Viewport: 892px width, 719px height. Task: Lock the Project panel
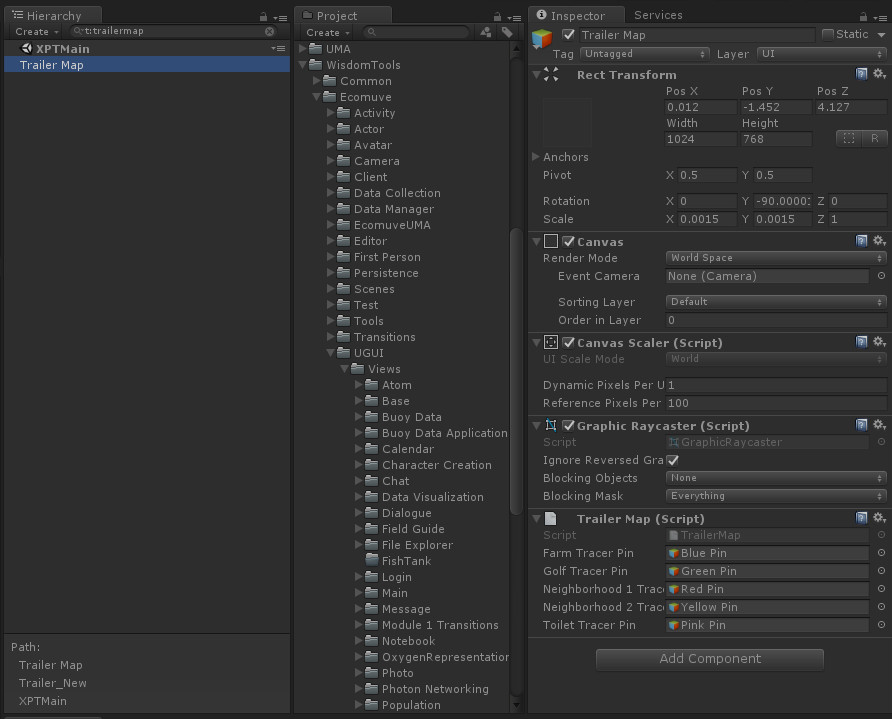point(498,17)
